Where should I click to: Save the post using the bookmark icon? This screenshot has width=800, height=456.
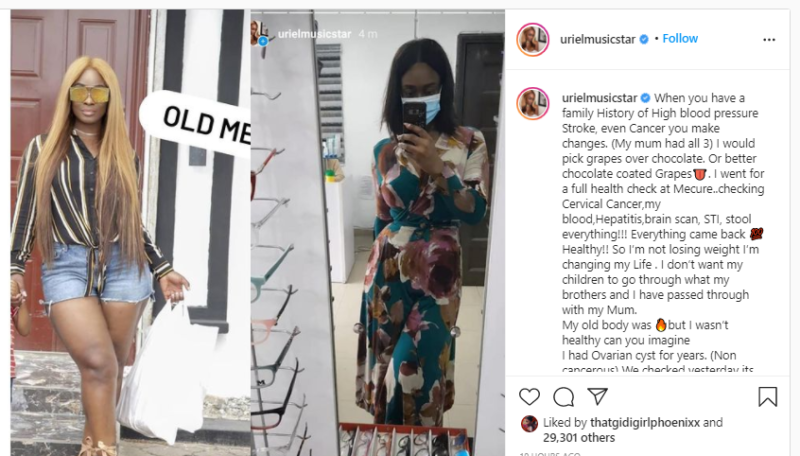pos(767,397)
